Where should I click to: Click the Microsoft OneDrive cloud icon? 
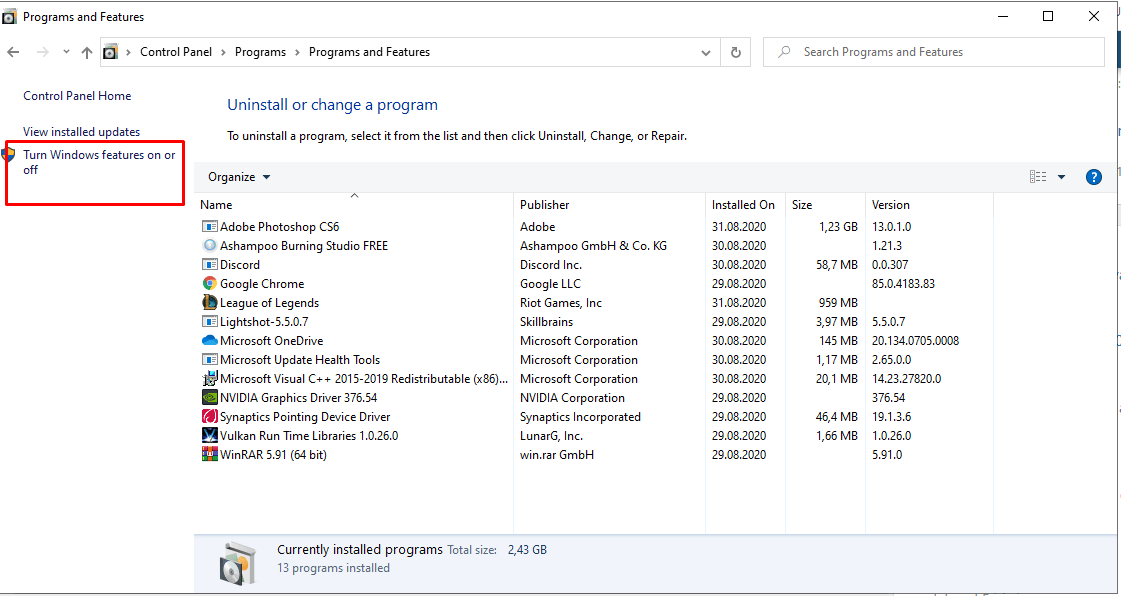(x=210, y=341)
